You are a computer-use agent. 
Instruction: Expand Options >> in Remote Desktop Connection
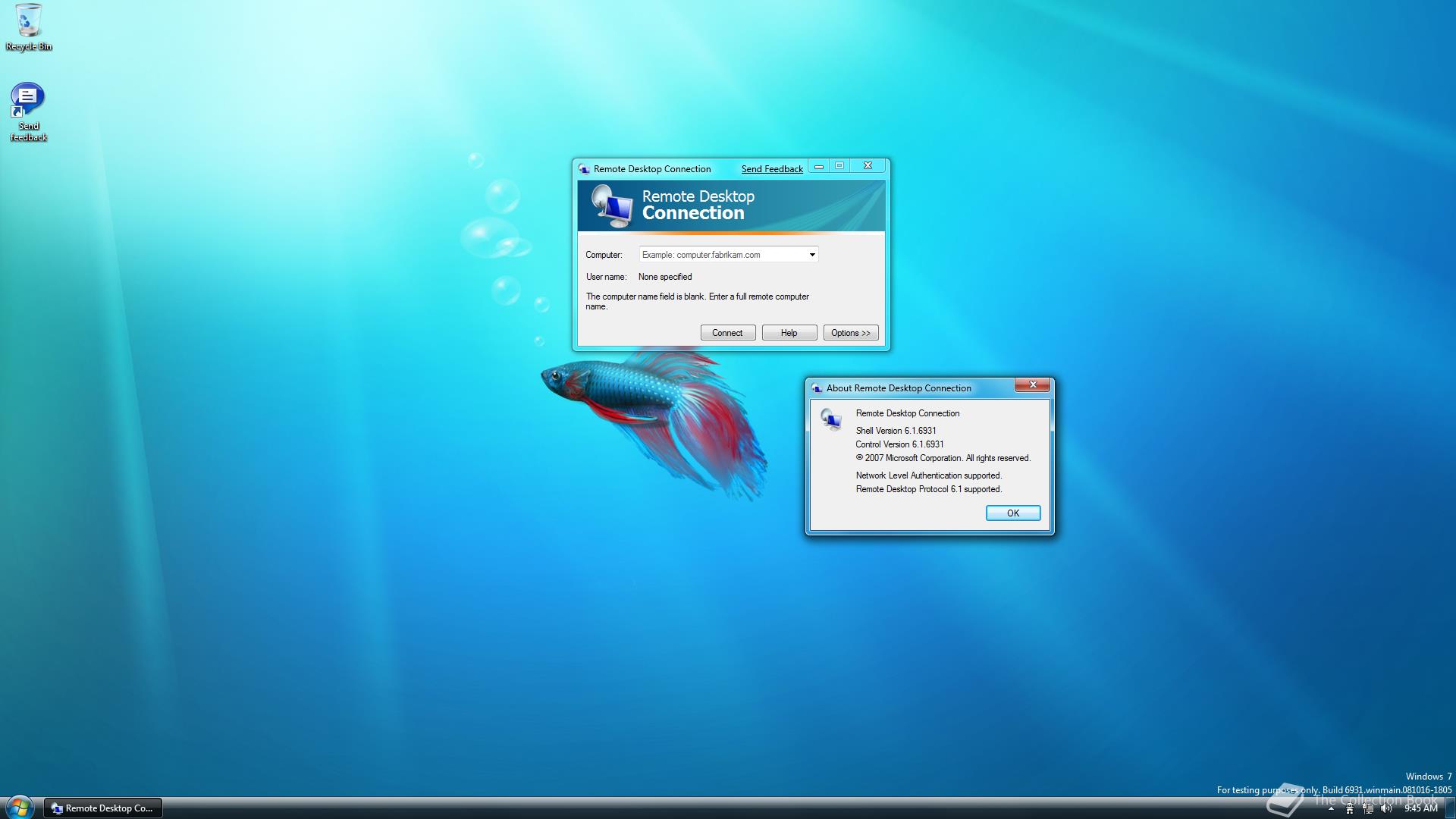(851, 333)
